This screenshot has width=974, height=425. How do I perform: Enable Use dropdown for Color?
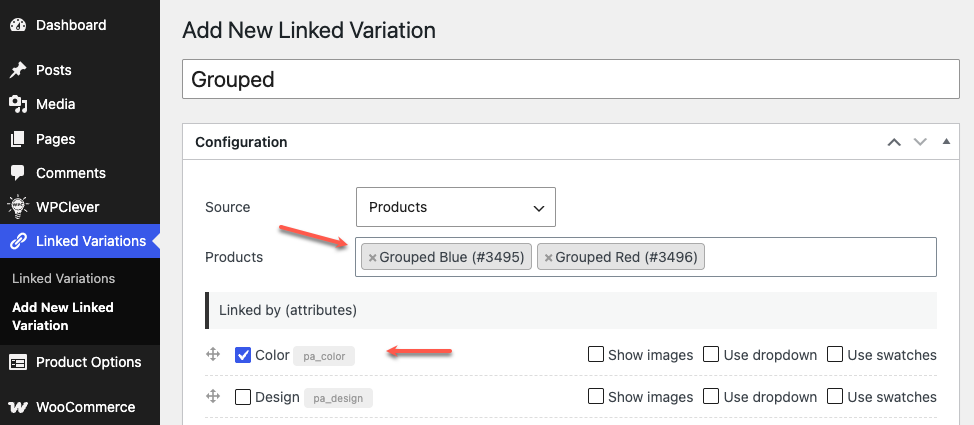point(711,355)
